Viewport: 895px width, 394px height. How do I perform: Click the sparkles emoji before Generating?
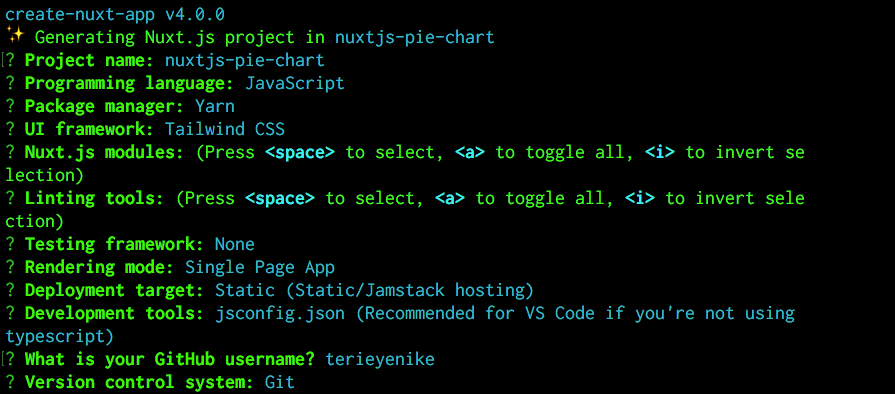click(x=14, y=37)
